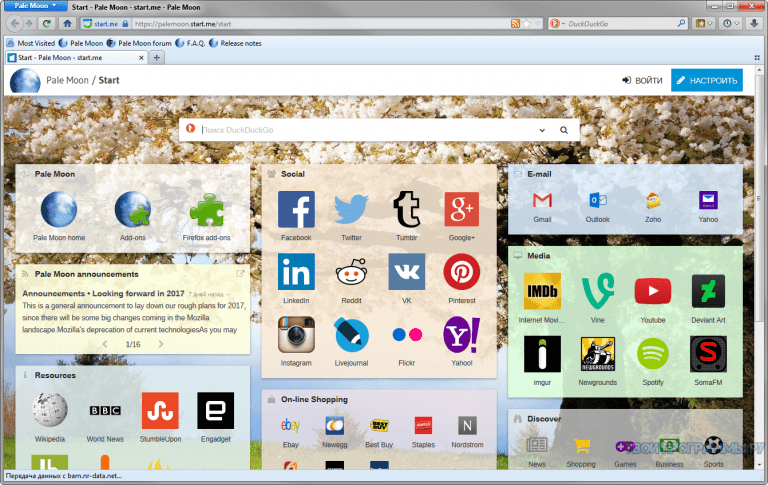Open the Newegg icon
This screenshot has height=485, width=768.
point(335,425)
